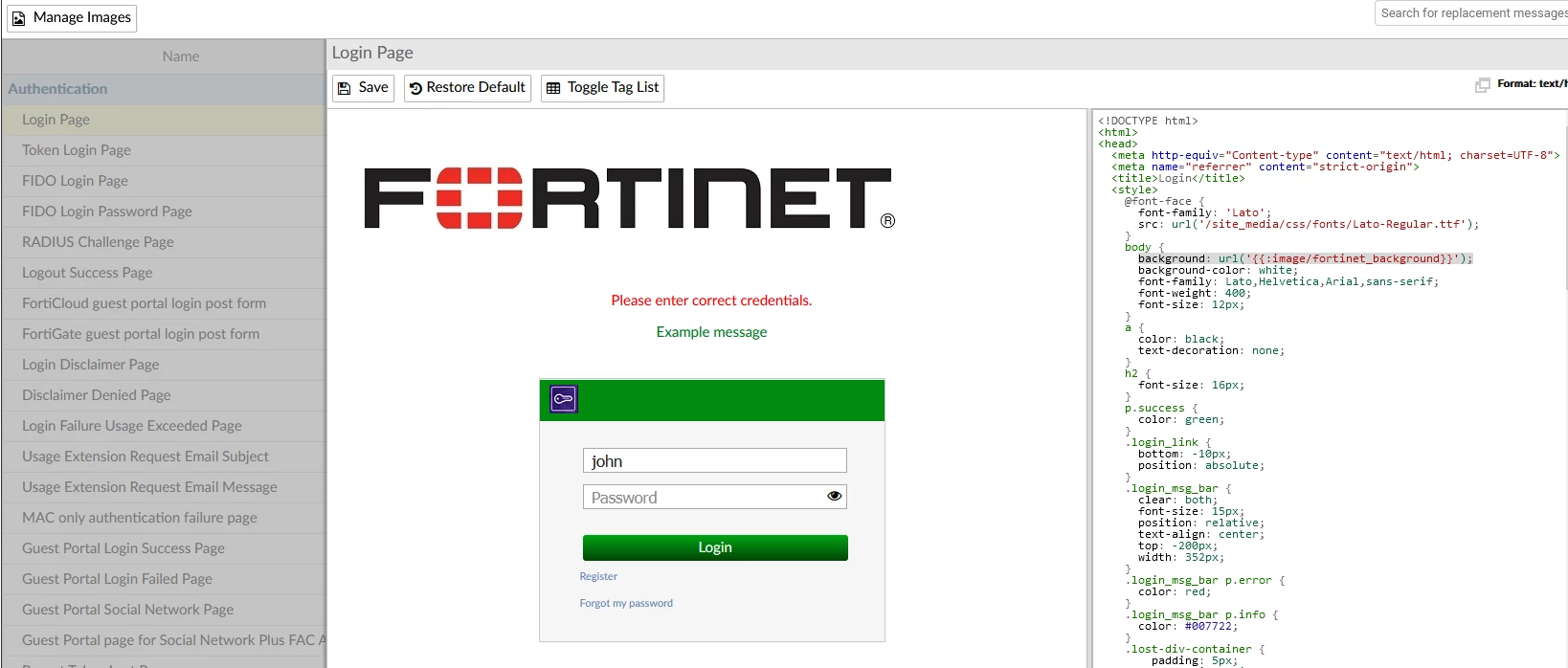Click the key icon in green login header

click(564, 399)
